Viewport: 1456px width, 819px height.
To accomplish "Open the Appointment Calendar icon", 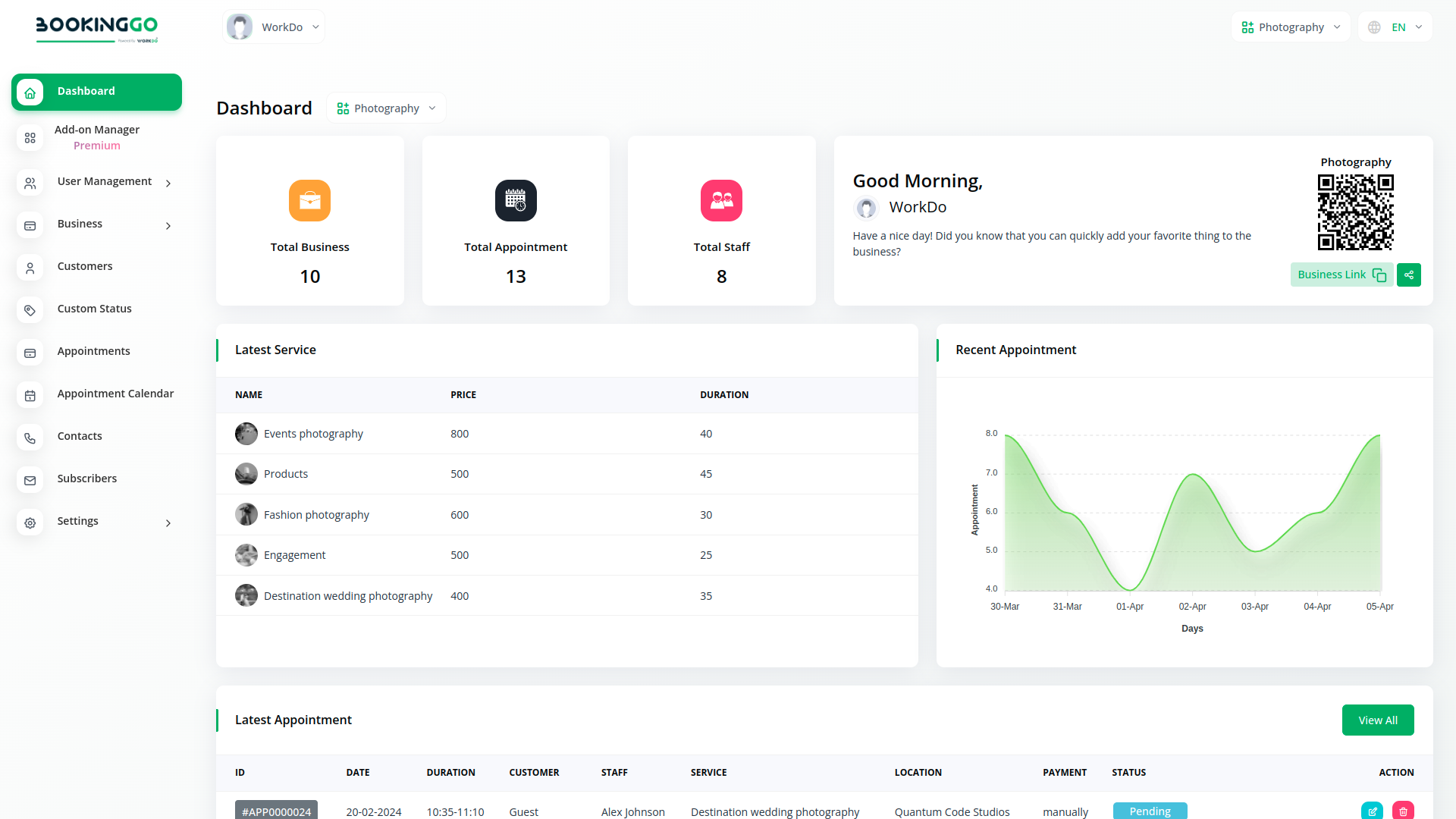I will coord(30,395).
